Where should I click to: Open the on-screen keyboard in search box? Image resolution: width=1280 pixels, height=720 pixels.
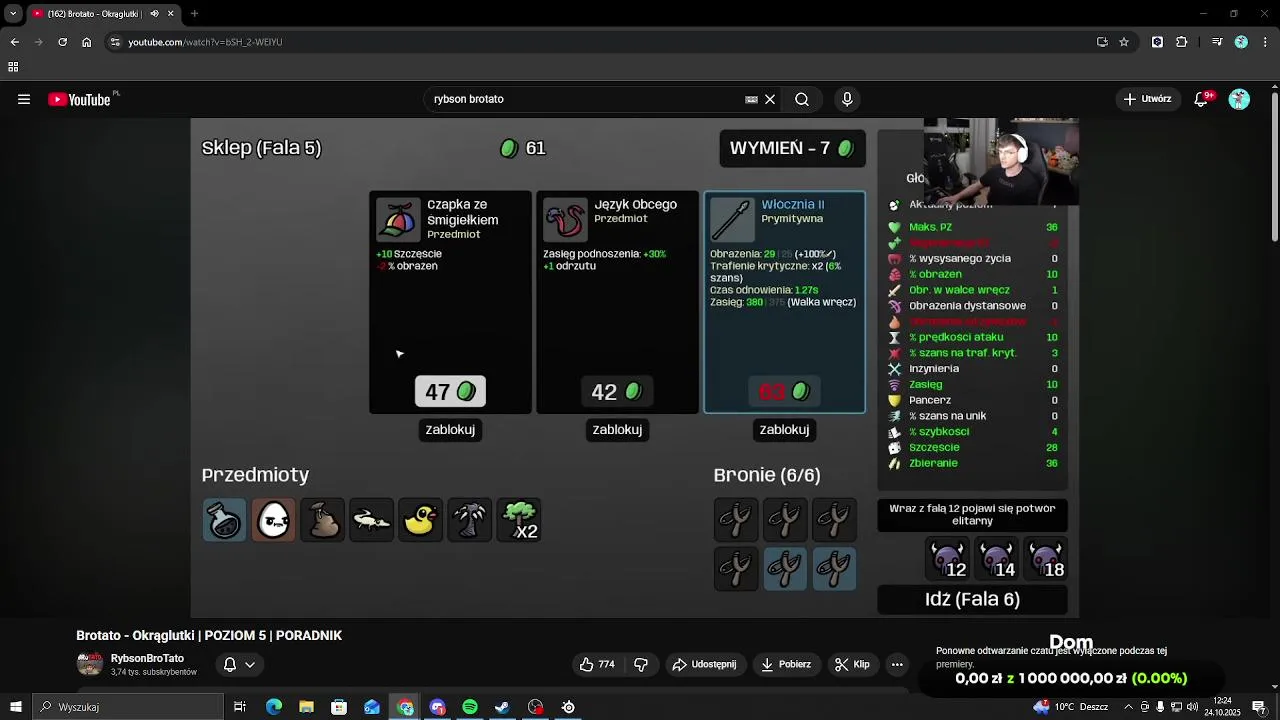coord(751,99)
